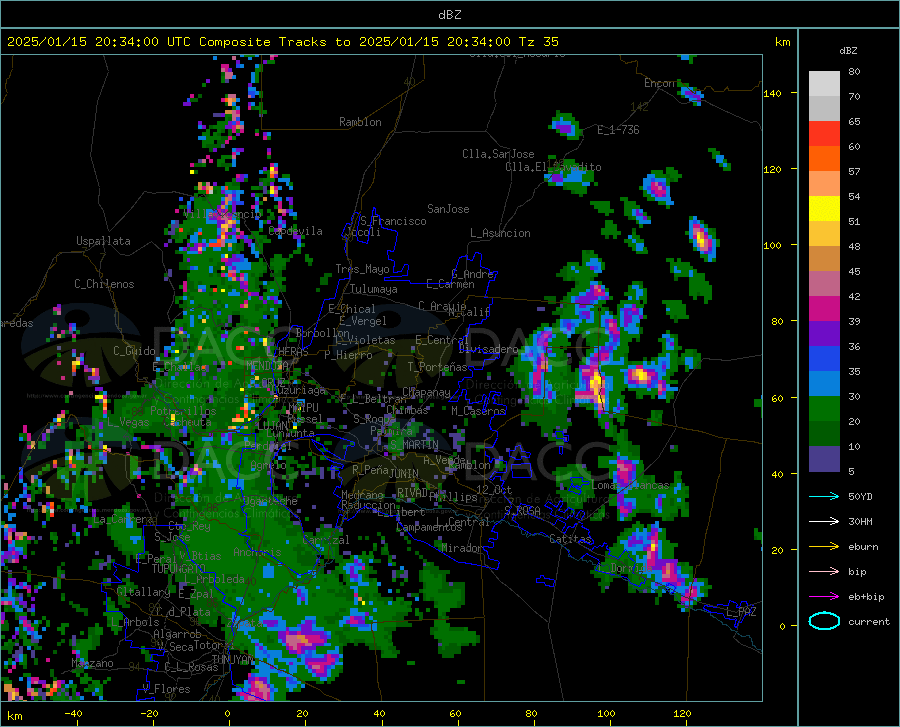The width and height of the screenshot is (900, 727).
Task: Pick the light gray 70-80 dBZ swatch
Action: pyautogui.click(x=824, y=84)
